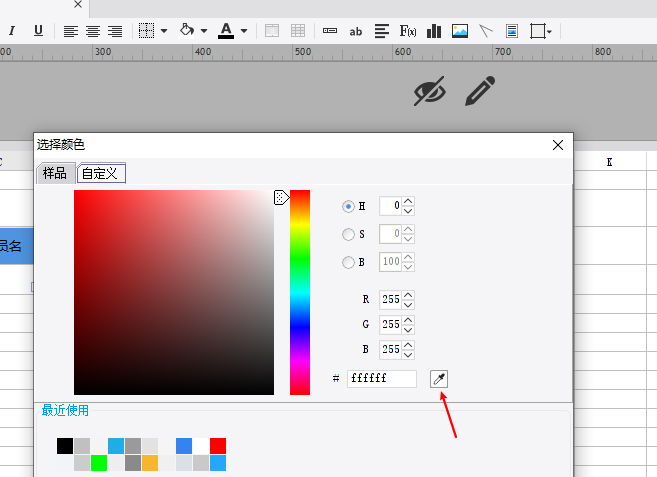
Task: Open fill color dropdown arrow
Action: [x=204, y=31]
